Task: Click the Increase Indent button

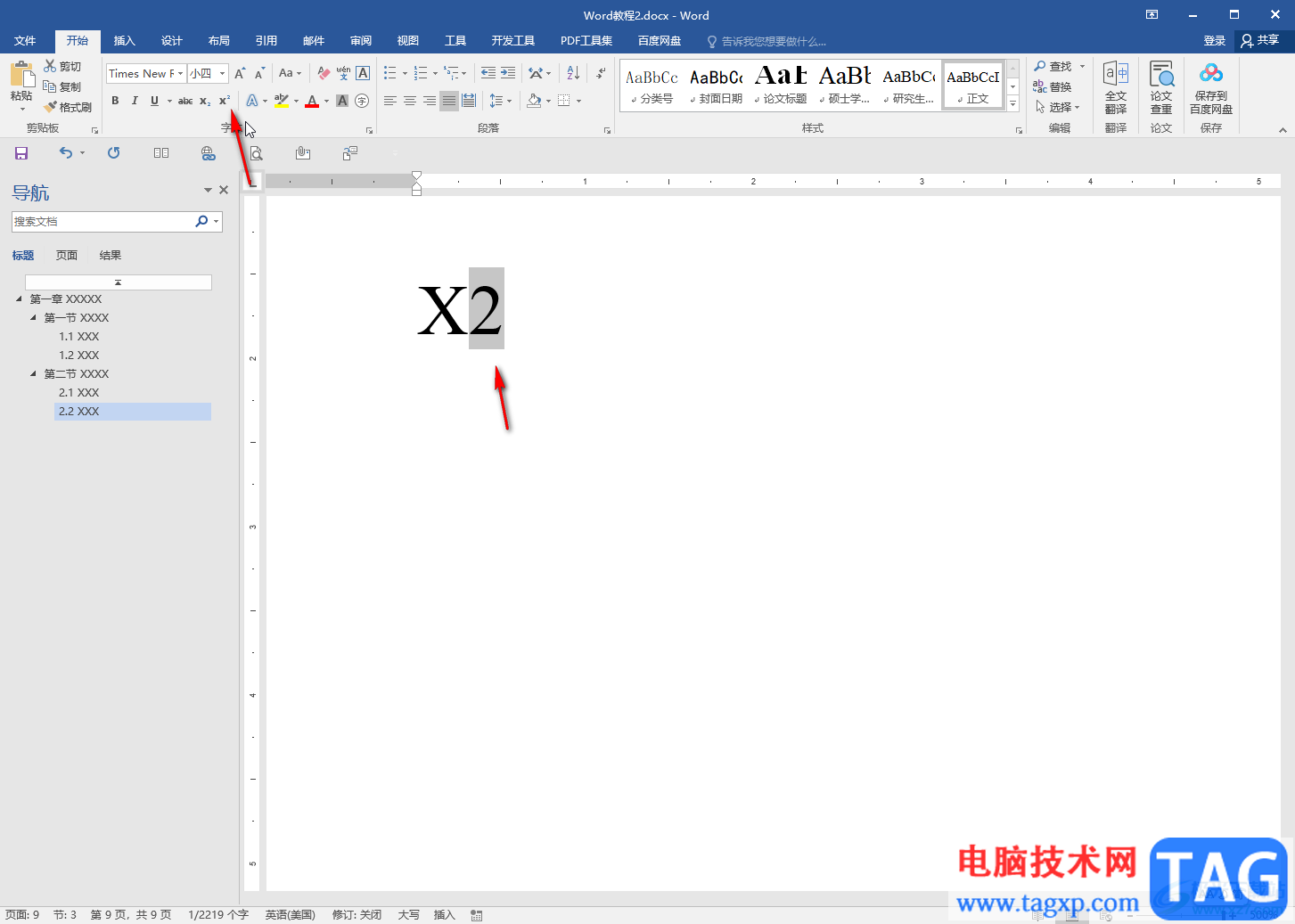Action: coord(508,73)
